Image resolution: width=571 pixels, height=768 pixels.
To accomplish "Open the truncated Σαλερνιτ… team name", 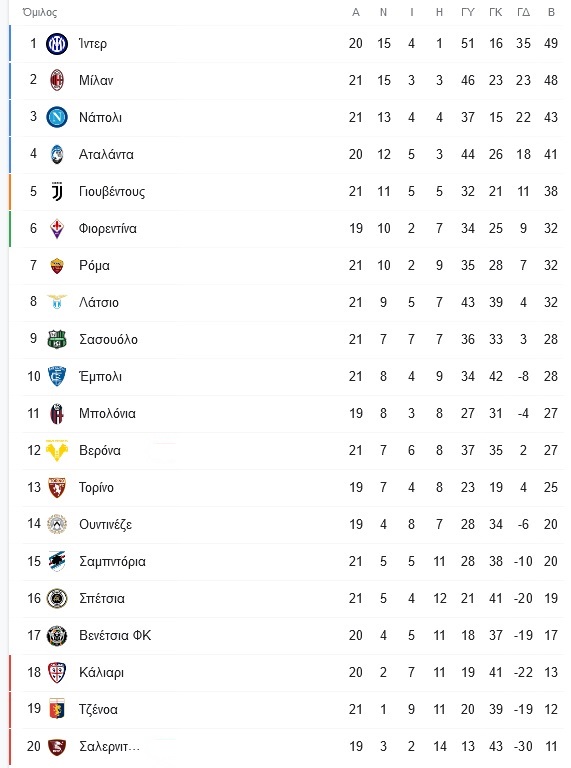I will tap(110, 746).
